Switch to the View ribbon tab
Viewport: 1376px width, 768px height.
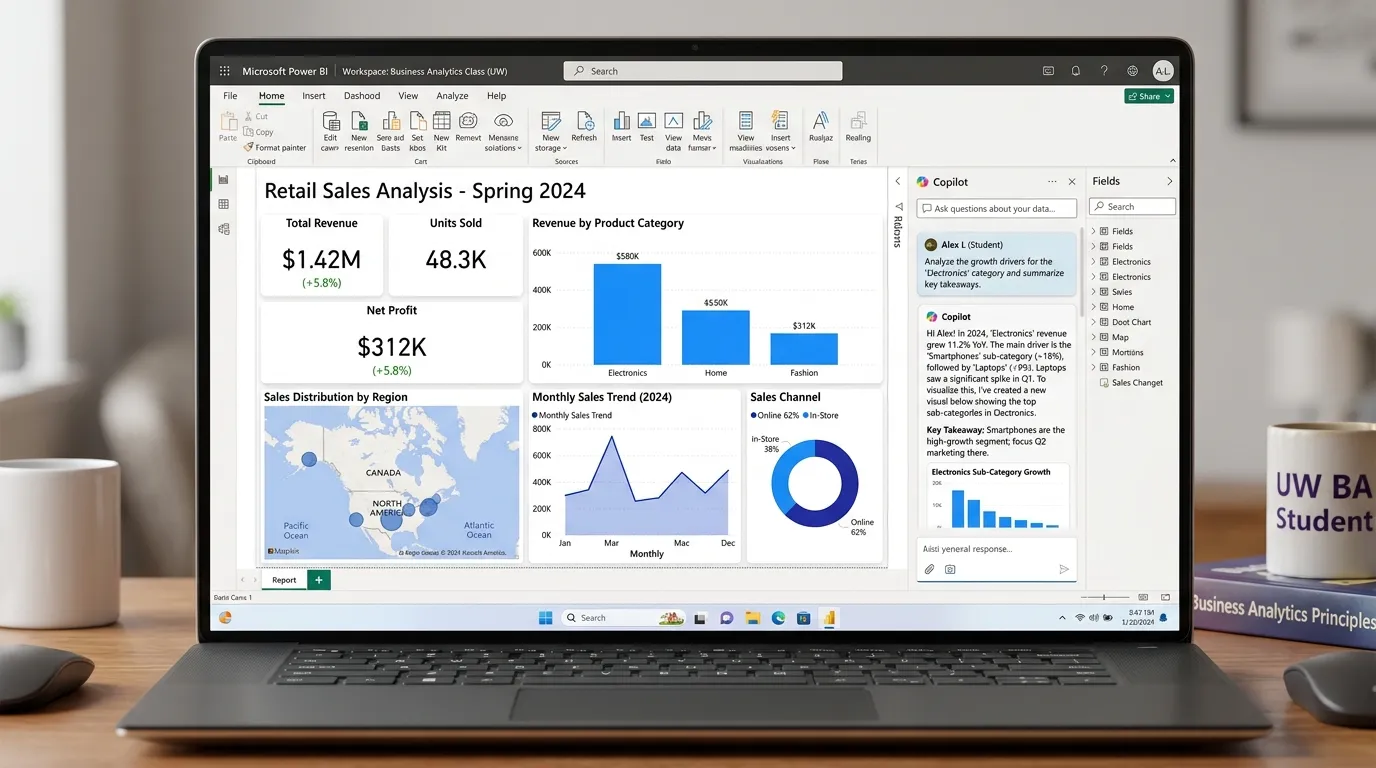(408, 96)
